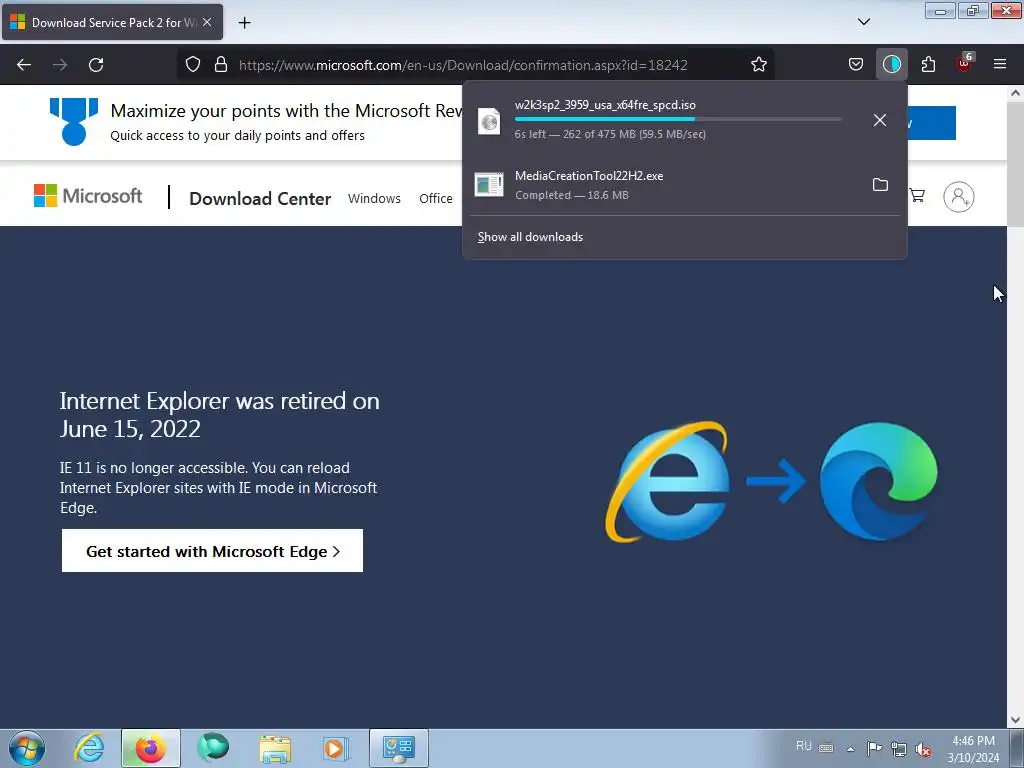Open the Windows menu item
The height and width of the screenshot is (768, 1024).
point(374,199)
